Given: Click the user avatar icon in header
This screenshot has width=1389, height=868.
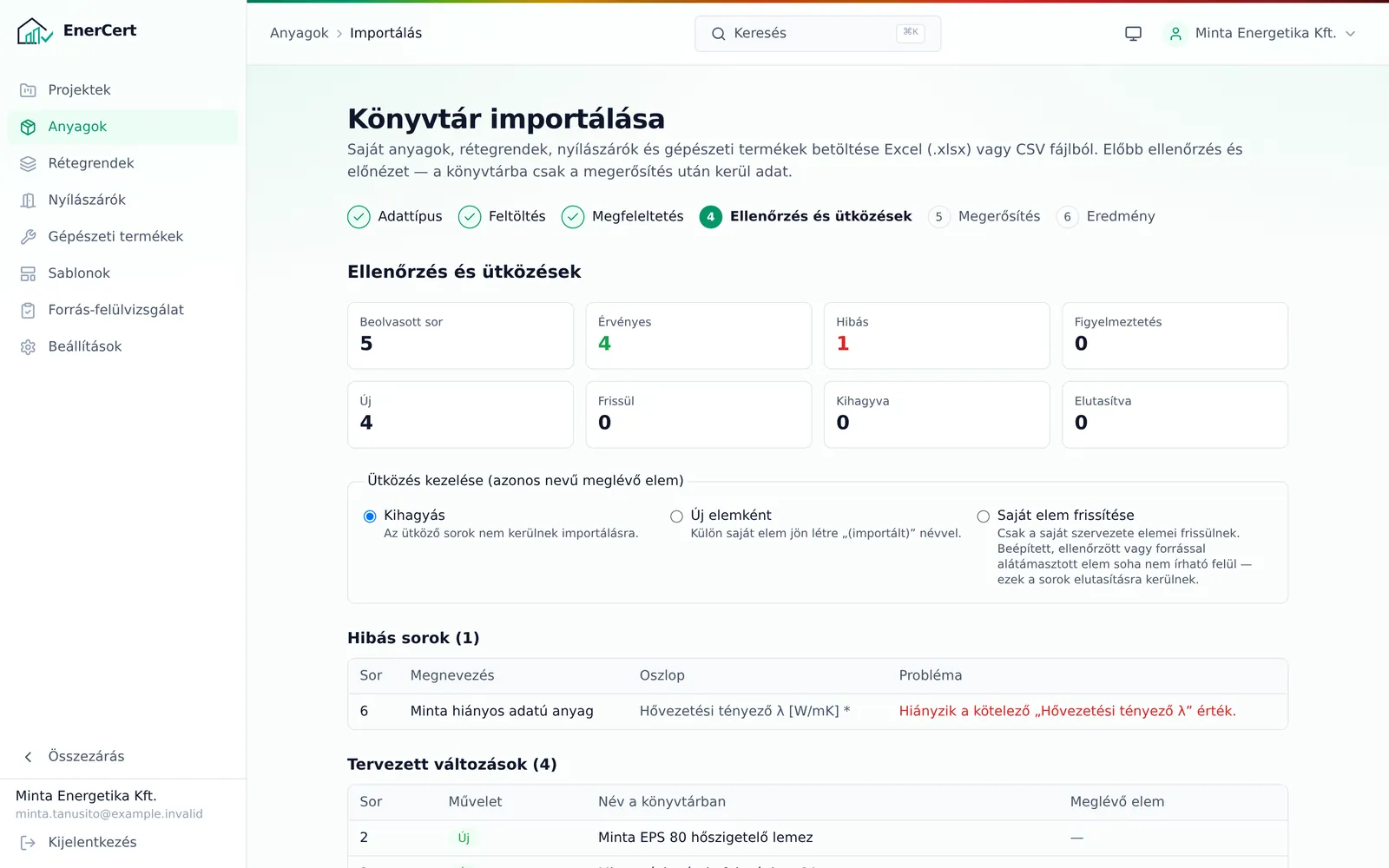Looking at the screenshot, I should click(x=1175, y=34).
